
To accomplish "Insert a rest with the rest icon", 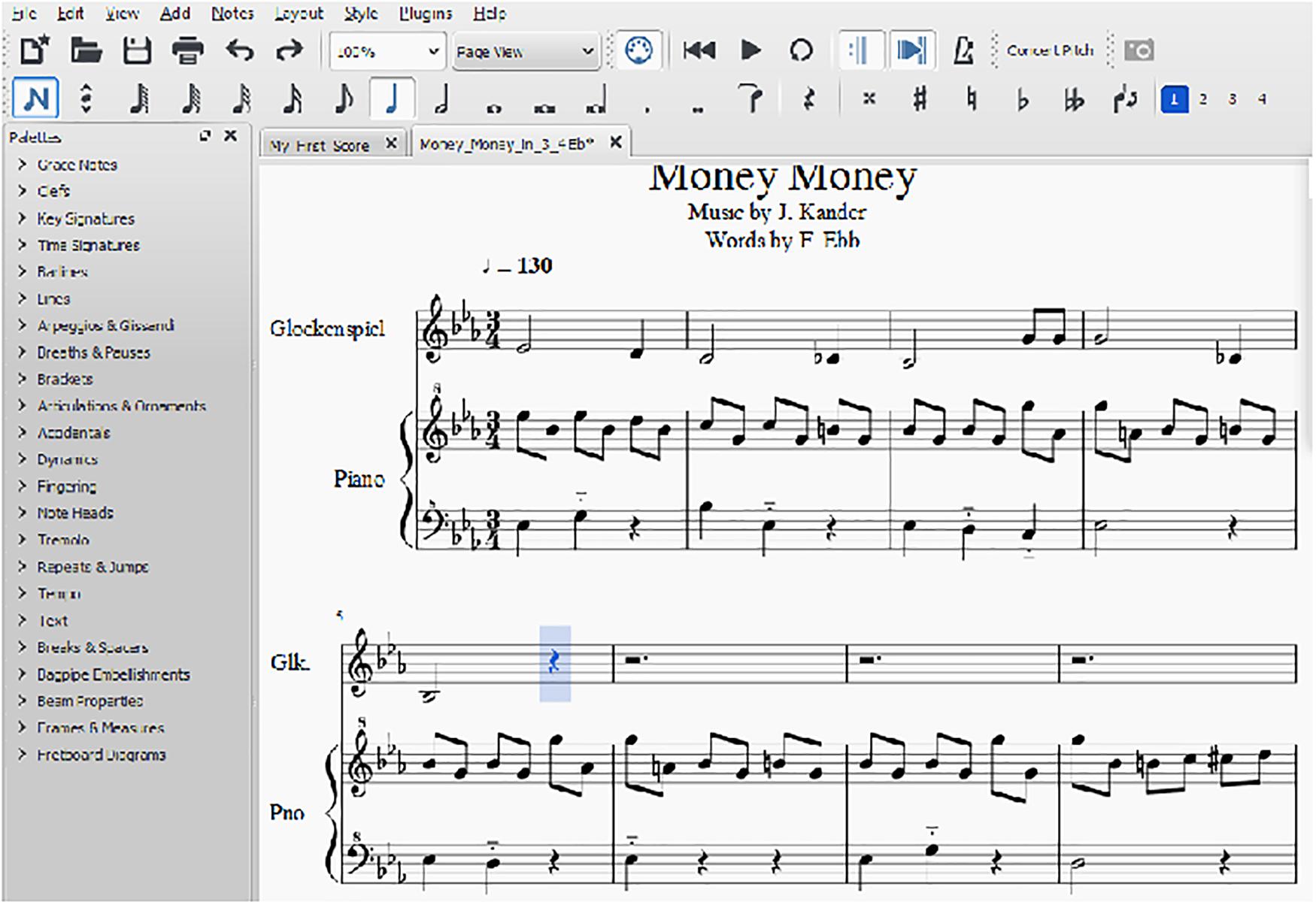I will click(x=808, y=98).
